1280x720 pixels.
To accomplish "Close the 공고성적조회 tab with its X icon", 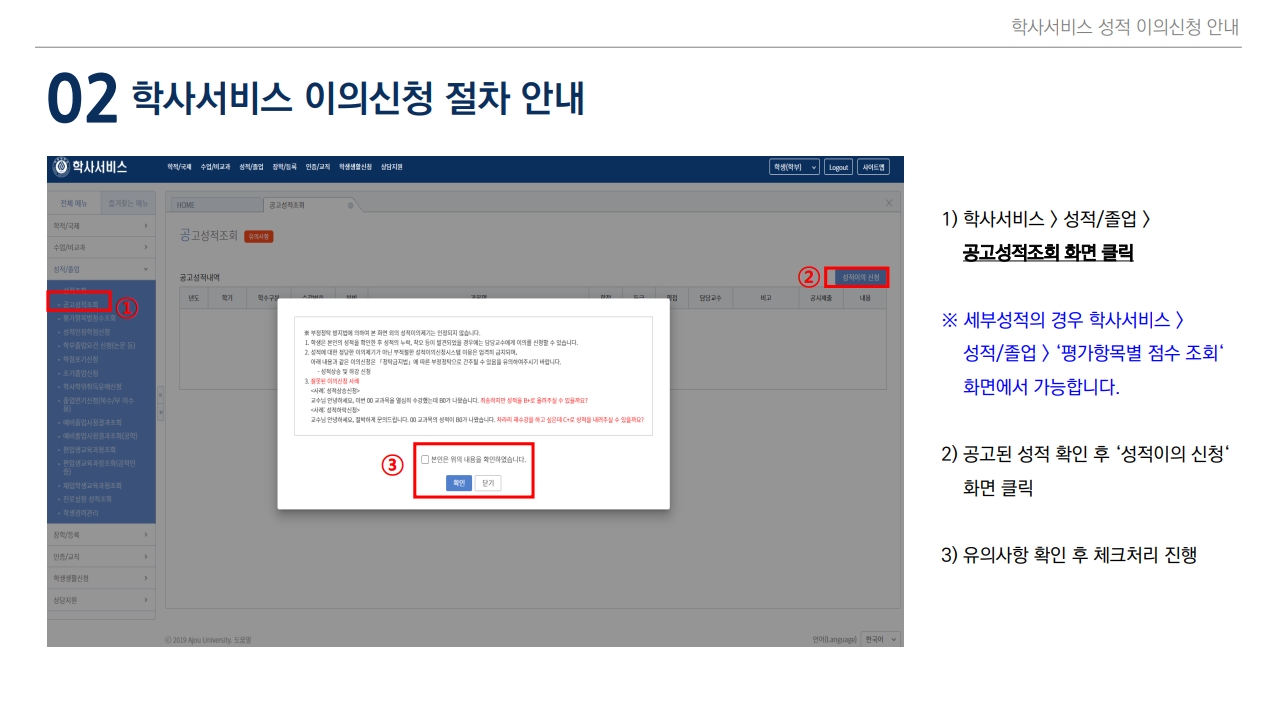I will pyautogui.click(x=350, y=205).
